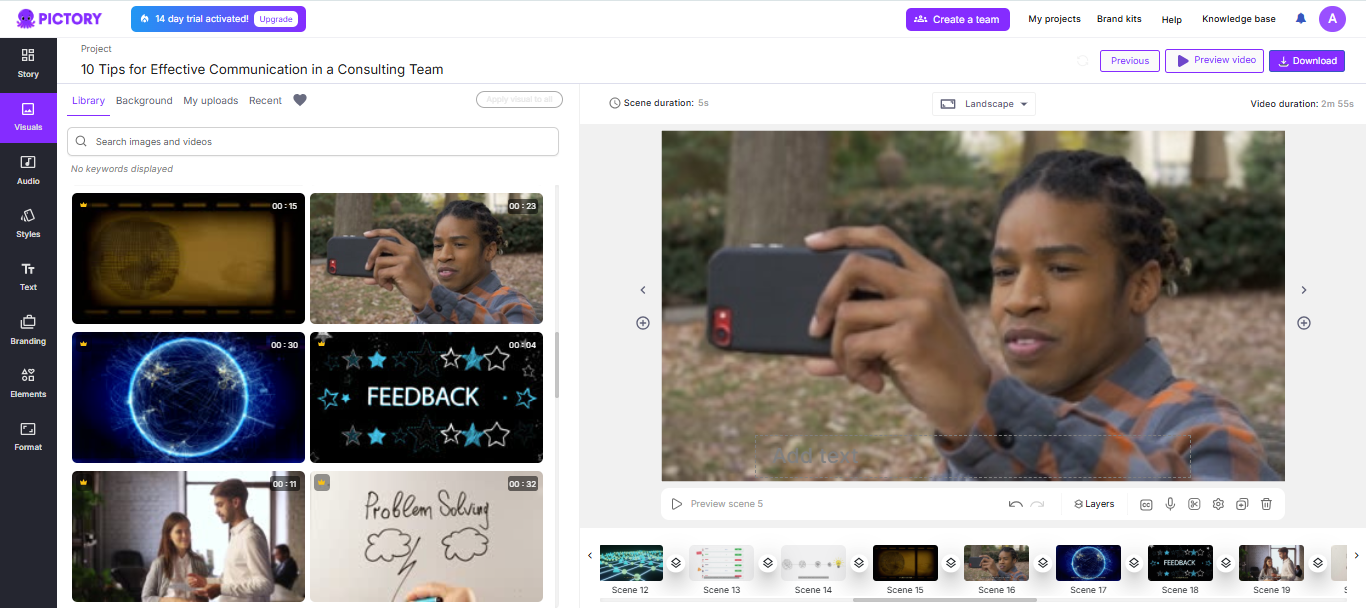Screen dimensions: 1366x608
Task: Duplicate the current scene
Action: click(x=1242, y=504)
